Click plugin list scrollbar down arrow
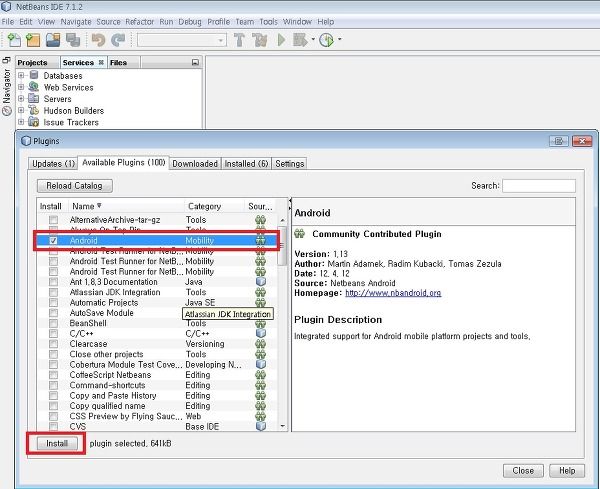 click(282, 426)
